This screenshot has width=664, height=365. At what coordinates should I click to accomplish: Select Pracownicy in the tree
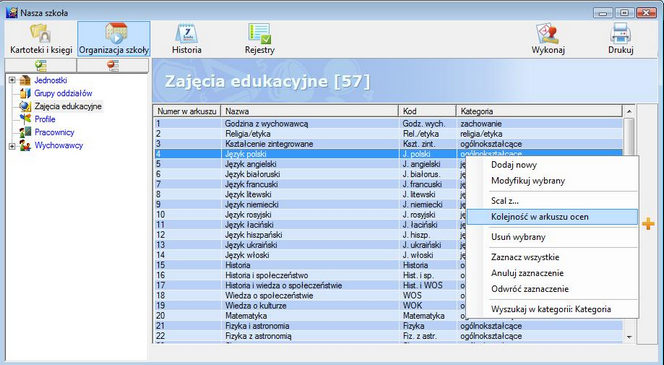pos(54,132)
